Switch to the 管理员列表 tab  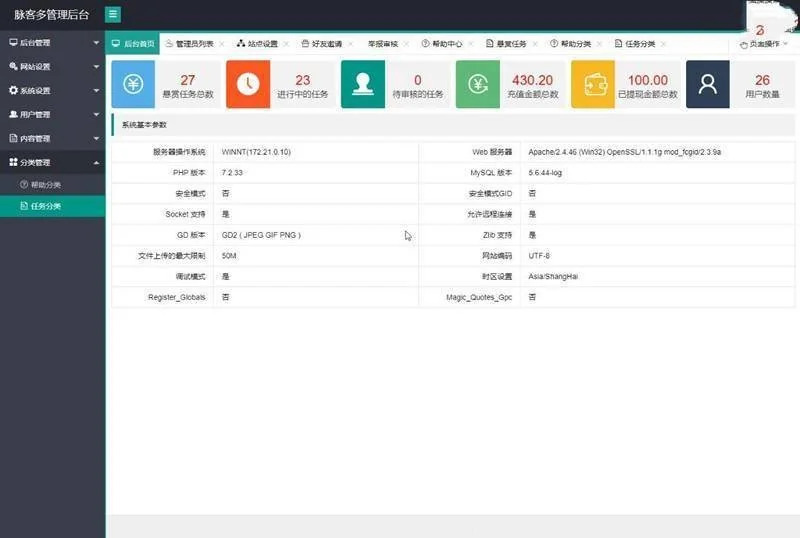193,44
